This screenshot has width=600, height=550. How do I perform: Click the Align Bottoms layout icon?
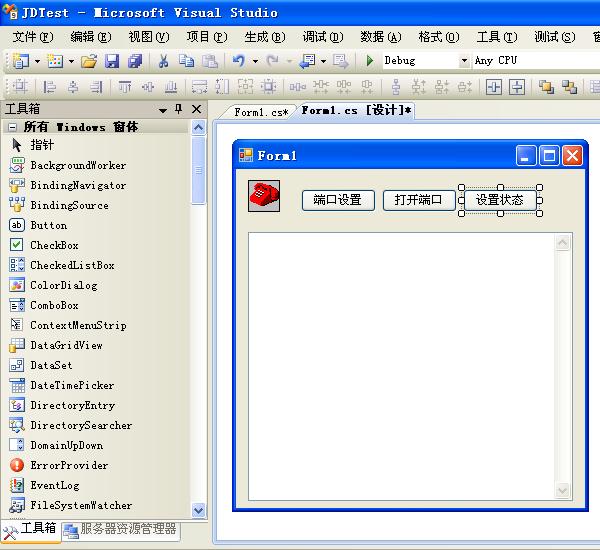(171, 87)
